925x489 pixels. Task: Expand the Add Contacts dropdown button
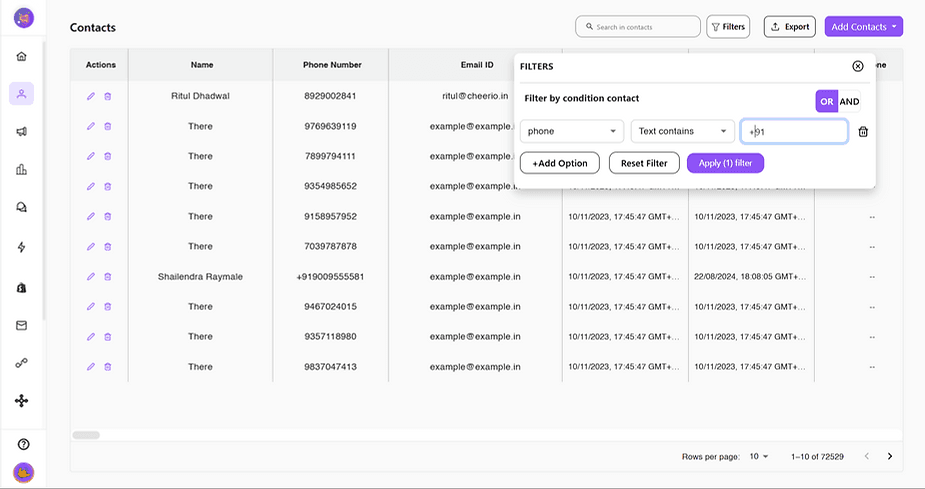click(x=864, y=27)
